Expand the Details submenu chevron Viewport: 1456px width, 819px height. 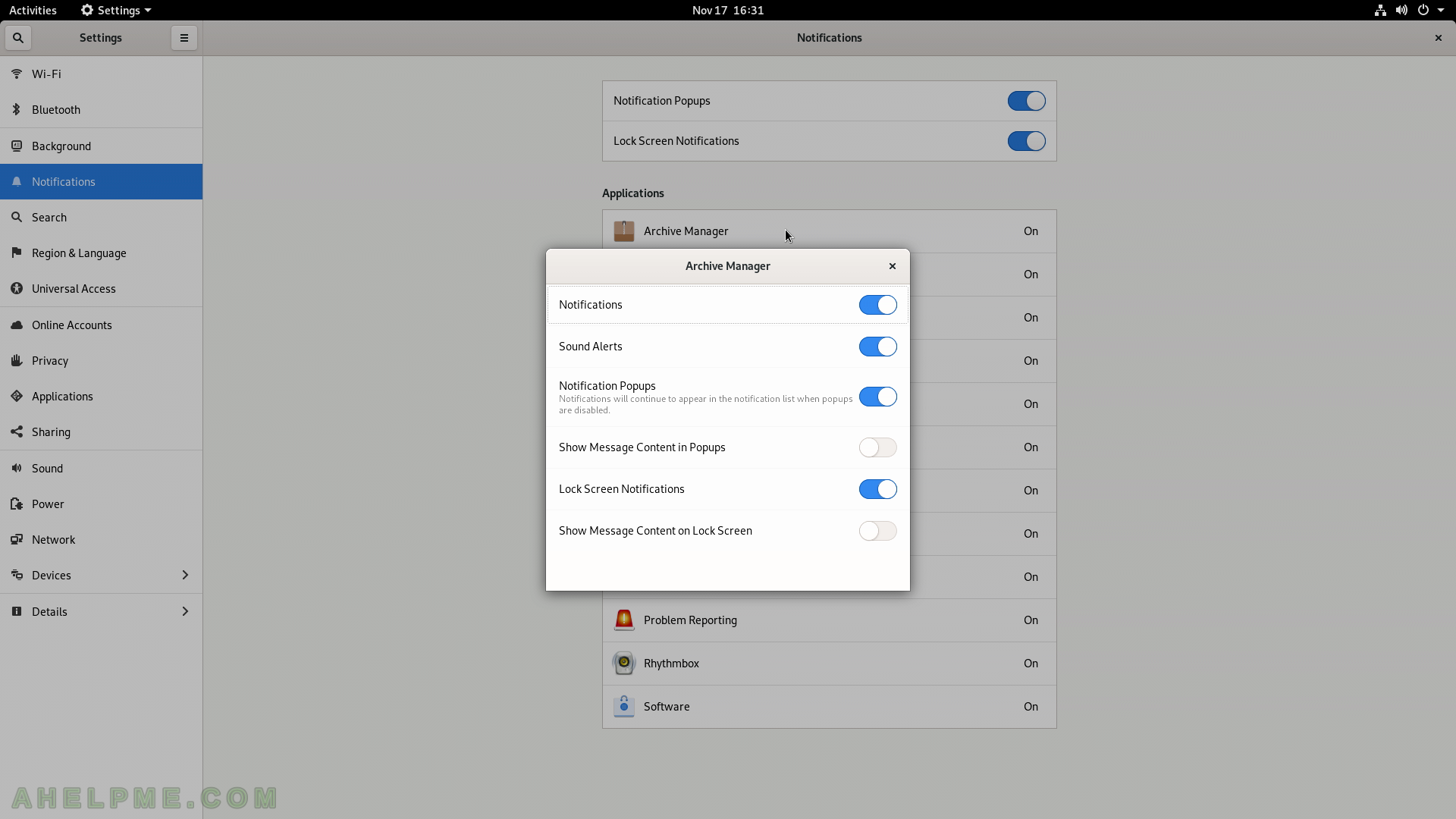[185, 611]
